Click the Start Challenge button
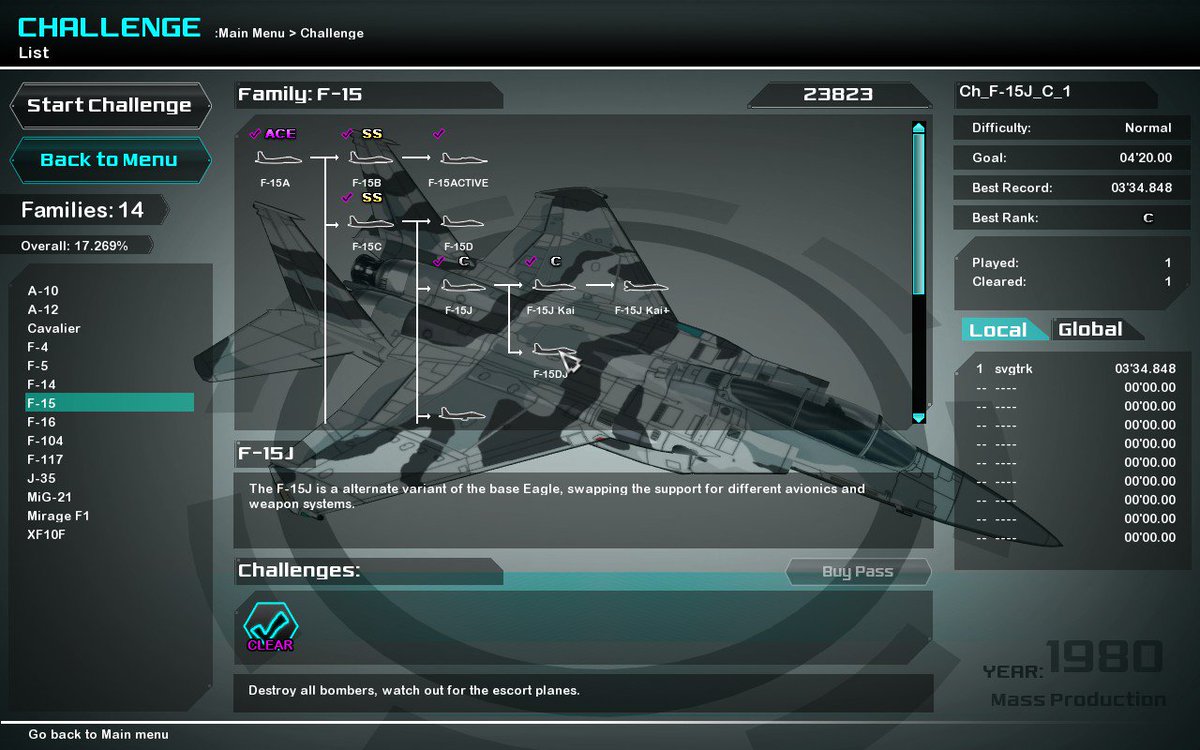 [x=110, y=105]
